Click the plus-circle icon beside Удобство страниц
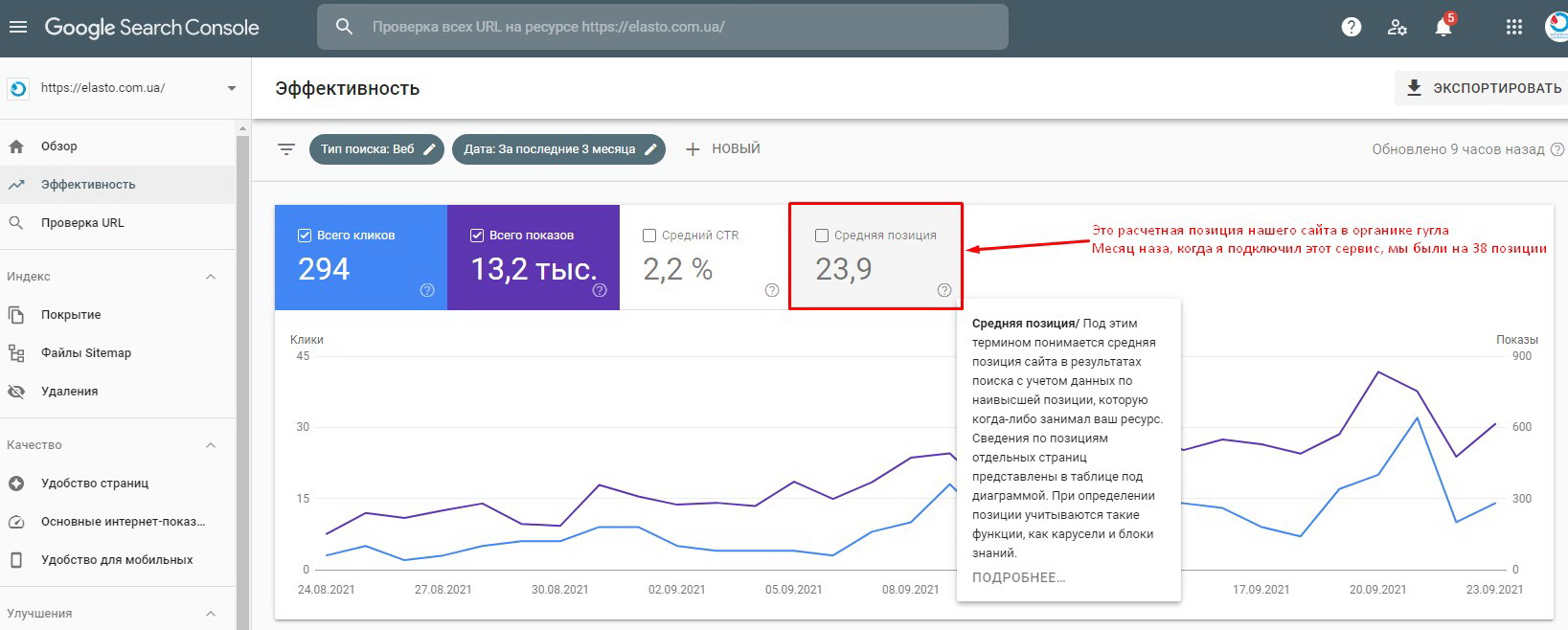The width and height of the screenshot is (1568, 630). tap(16, 484)
